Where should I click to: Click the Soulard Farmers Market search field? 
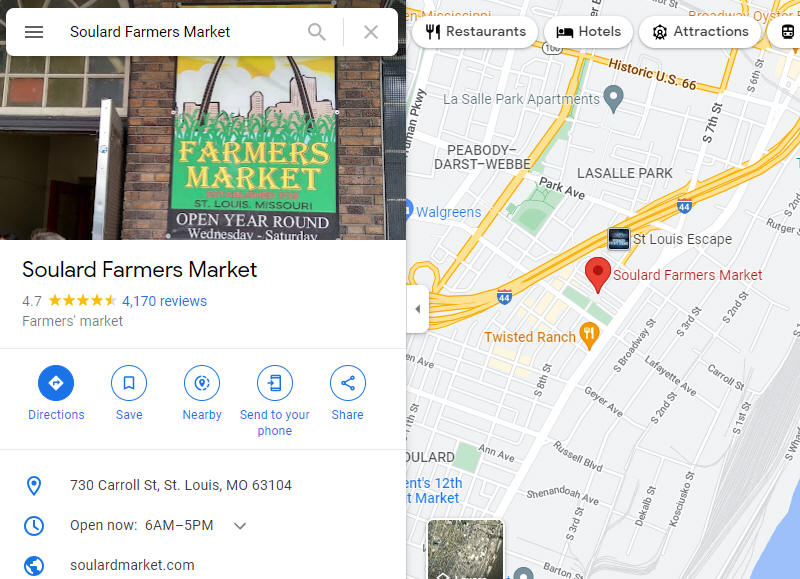(184, 32)
